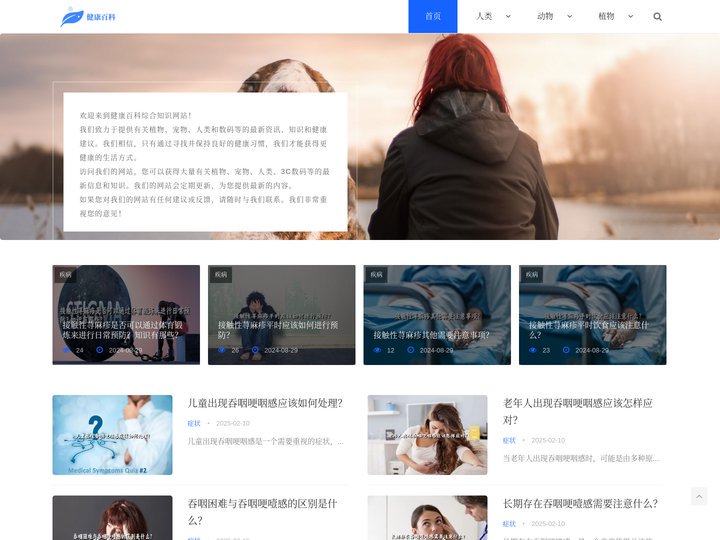
Task: Open the 植物 menu item
Action: coord(606,17)
